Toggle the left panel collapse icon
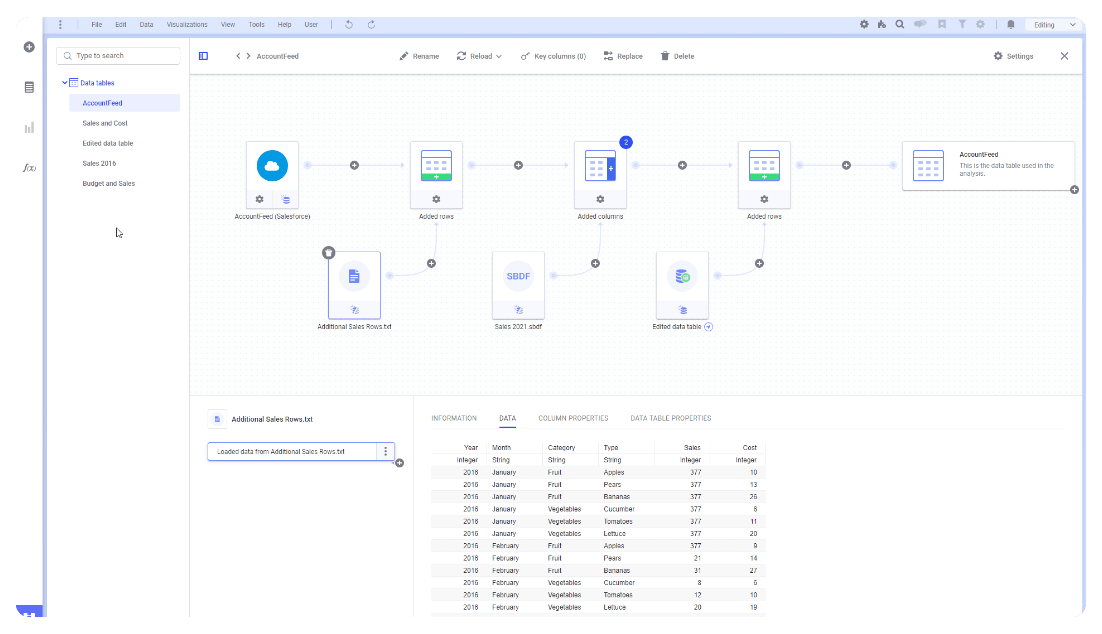The height and width of the screenshot is (634, 1102). point(204,56)
